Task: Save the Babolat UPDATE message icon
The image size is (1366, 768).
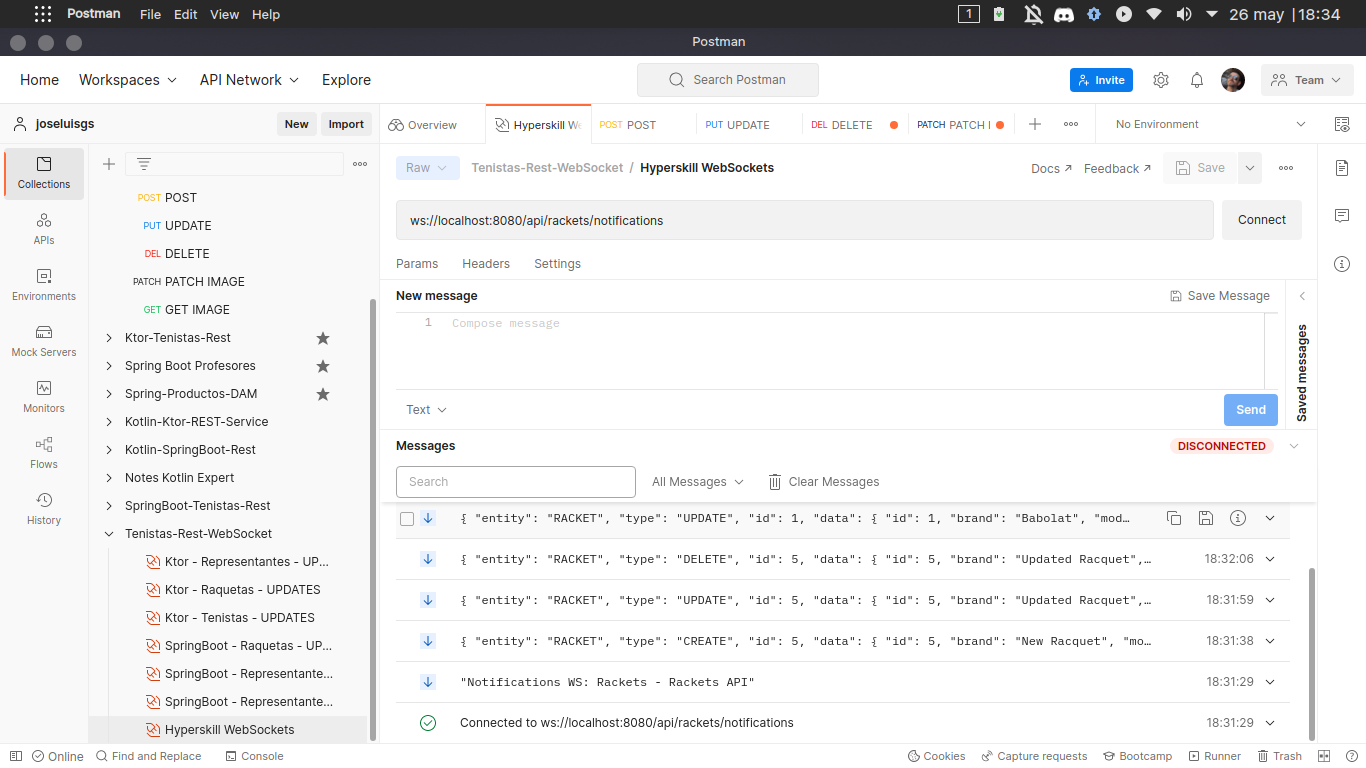Action: pos(1206,518)
